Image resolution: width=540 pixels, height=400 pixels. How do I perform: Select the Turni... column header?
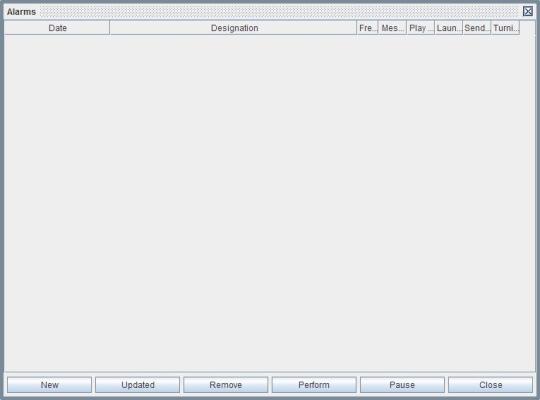point(505,28)
